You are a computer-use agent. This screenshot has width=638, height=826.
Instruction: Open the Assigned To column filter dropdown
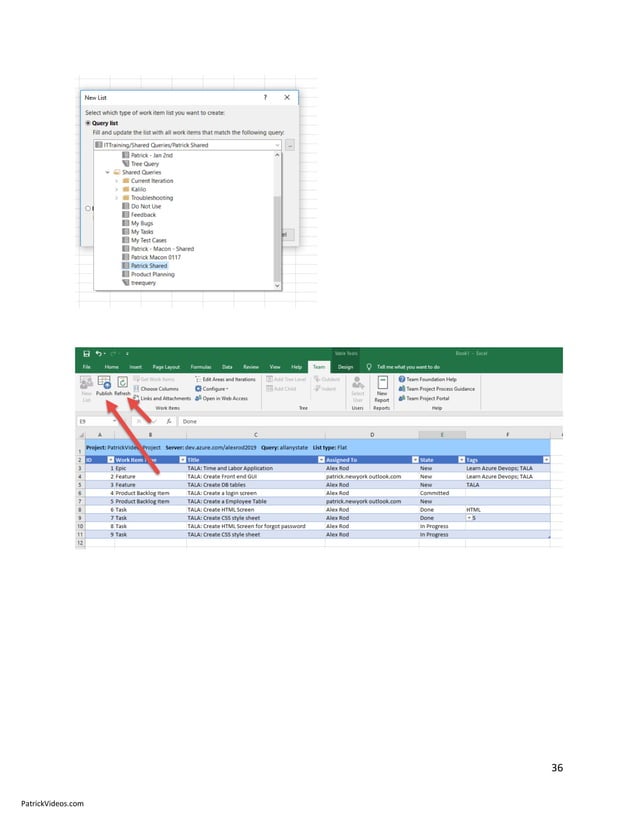(415, 460)
